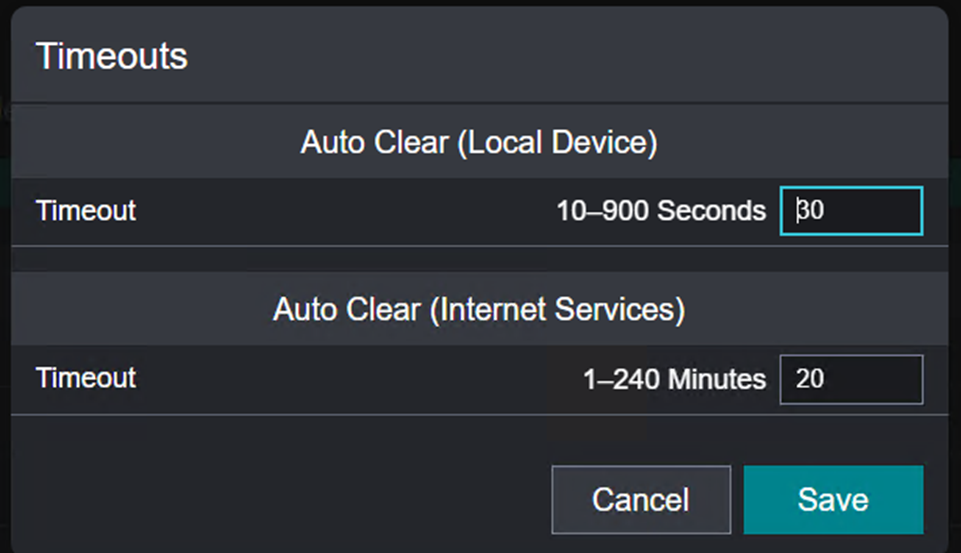Click the Auto Clear (Local Device) heading

479,143
